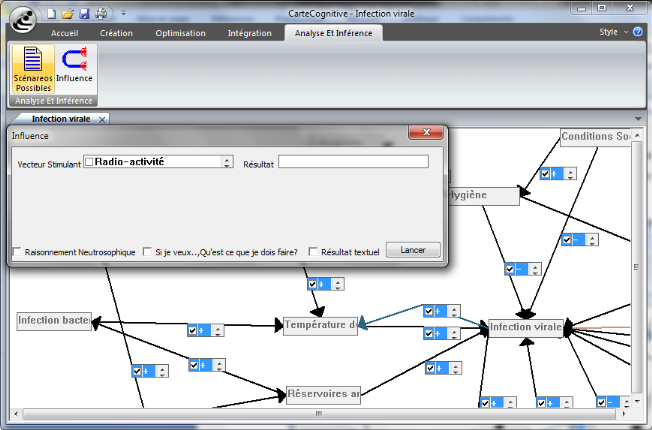
Task: Select the Réservoires node
Action: click(x=324, y=395)
